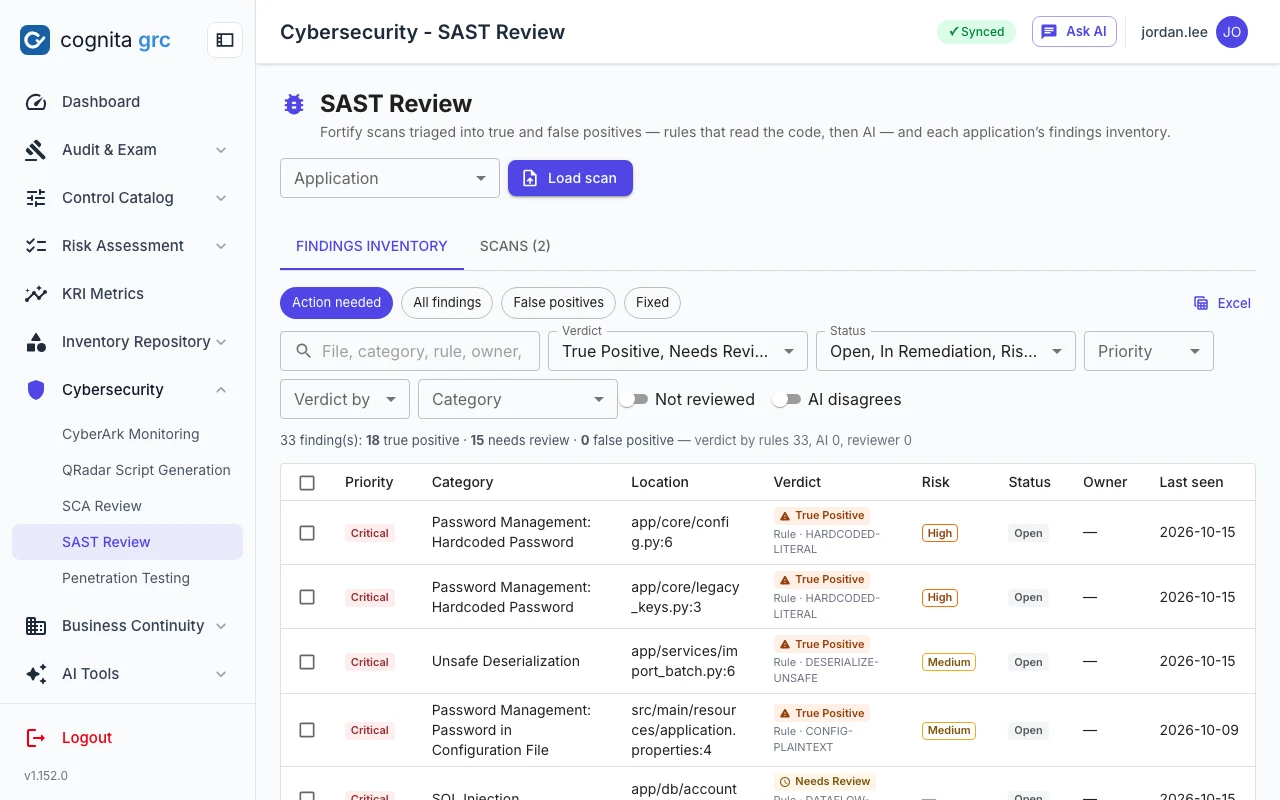Open the Status filter dropdown
1280x800 pixels.
coord(946,351)
